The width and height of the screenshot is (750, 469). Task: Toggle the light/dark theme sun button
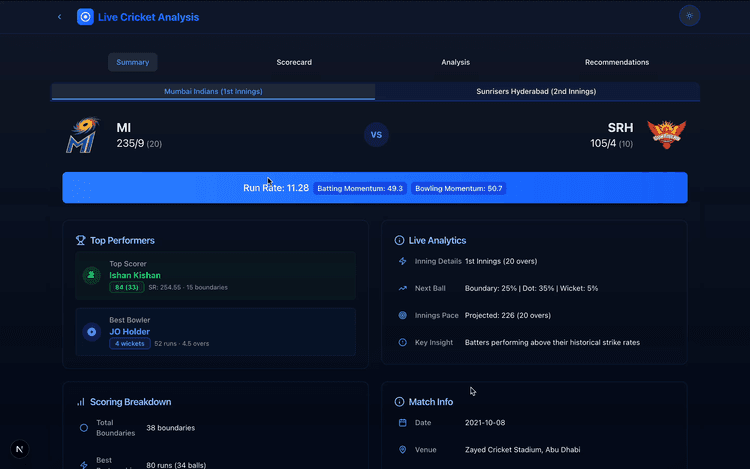tap(689, 16)
